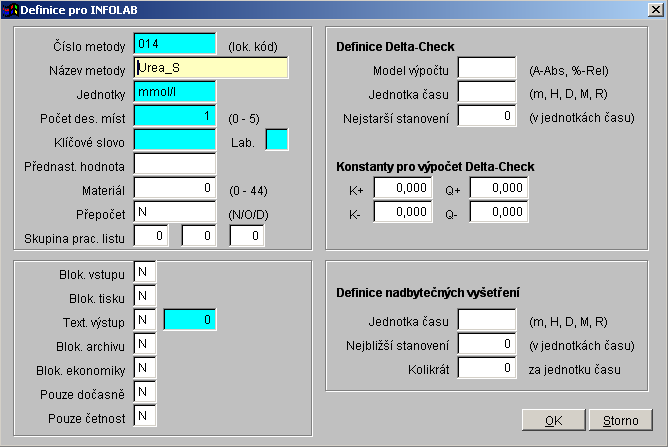Click the Kolikrát field
Screen dimensions: 668x447
[486, 368]
